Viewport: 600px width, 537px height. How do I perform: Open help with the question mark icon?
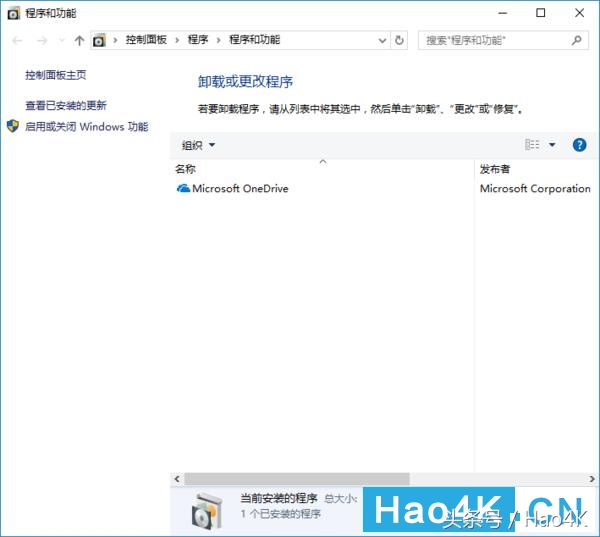pos(579,145)
